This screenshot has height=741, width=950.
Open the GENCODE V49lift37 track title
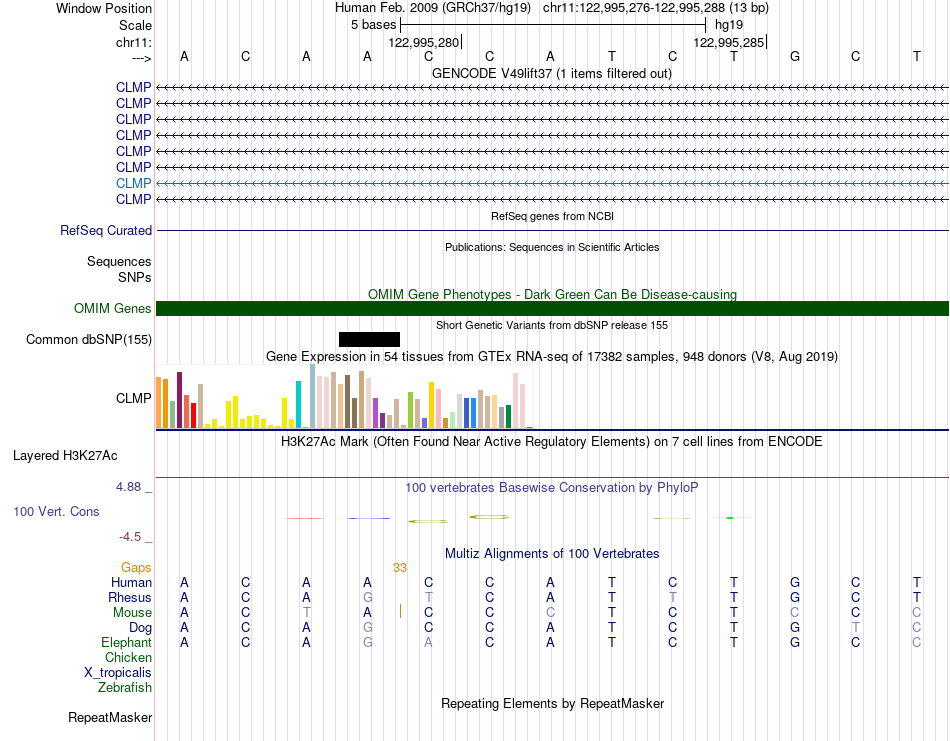click(551, 73)
